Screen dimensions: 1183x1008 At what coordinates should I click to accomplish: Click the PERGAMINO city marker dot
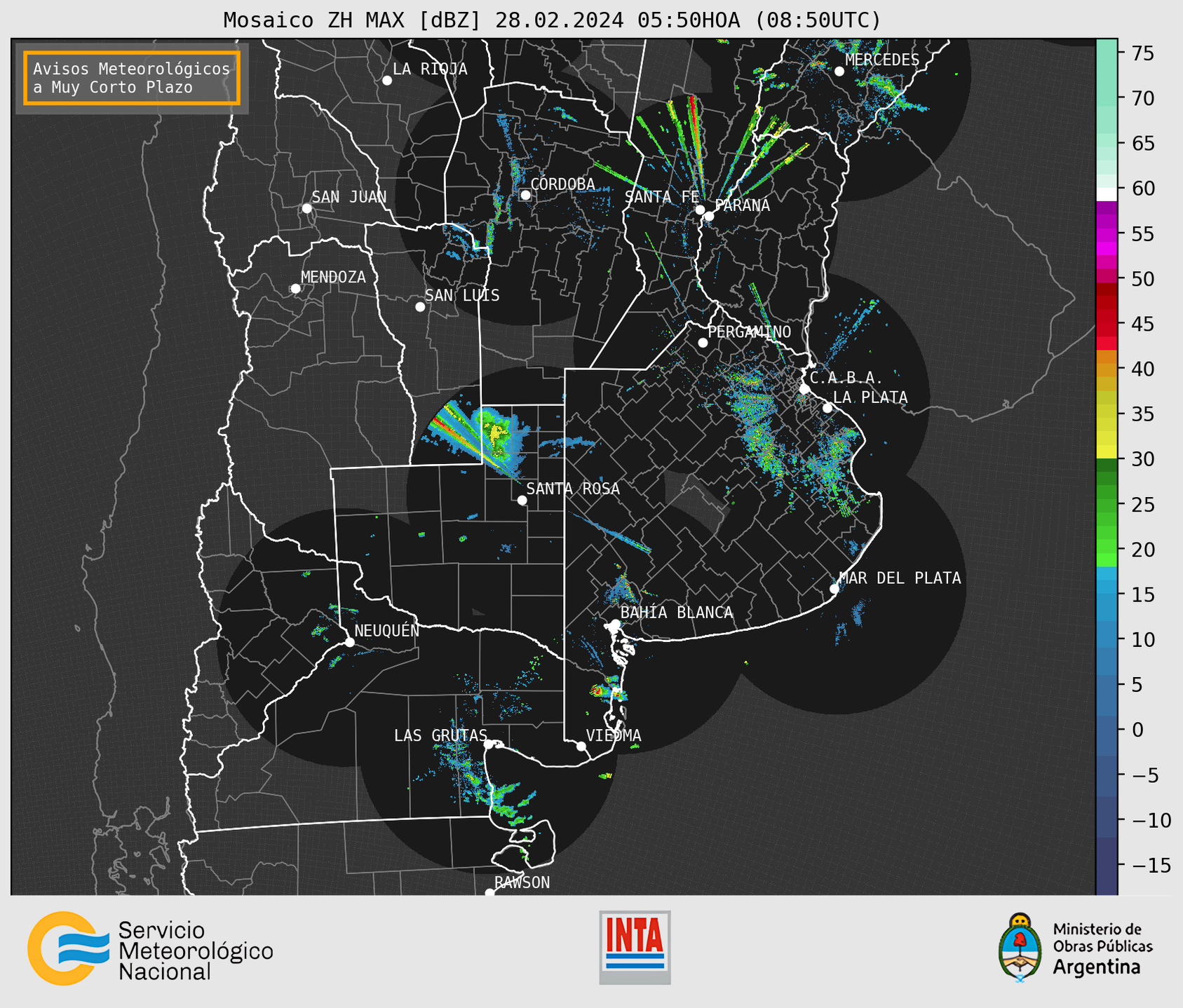pyautogui.click(x=703, y=343)
